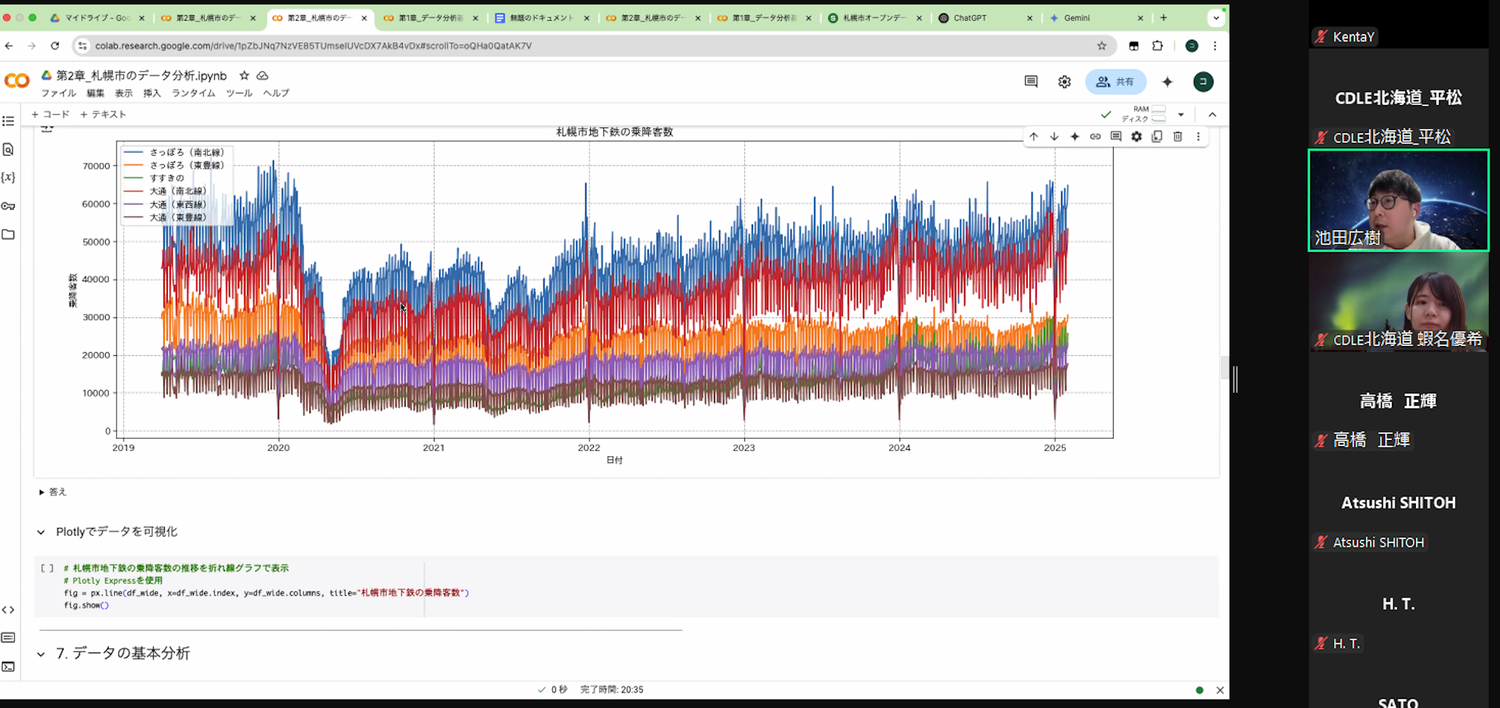Screen dimensions: 1500x708
Task: Open the variables {x} panel
Action: (x=9, y=177)
